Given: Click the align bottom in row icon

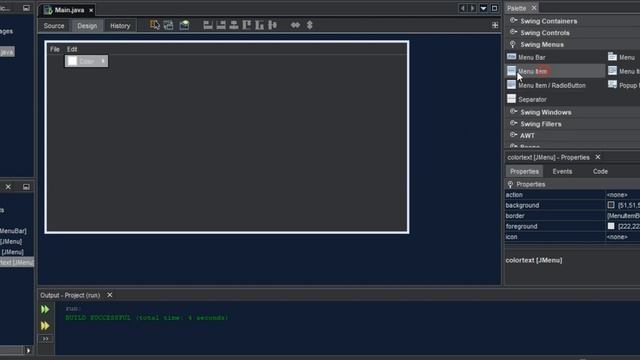Looking at the screenshot, I should click(260, 25).
